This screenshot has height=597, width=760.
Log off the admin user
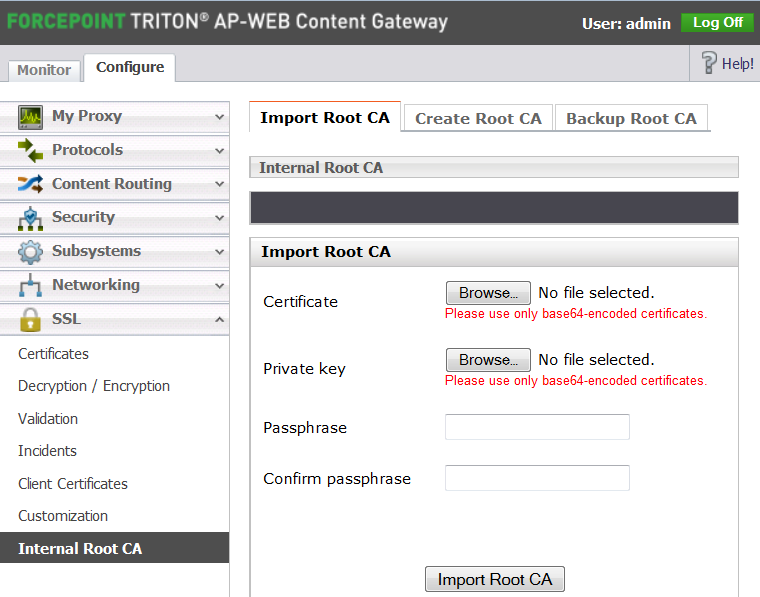(x=717, y=22)
